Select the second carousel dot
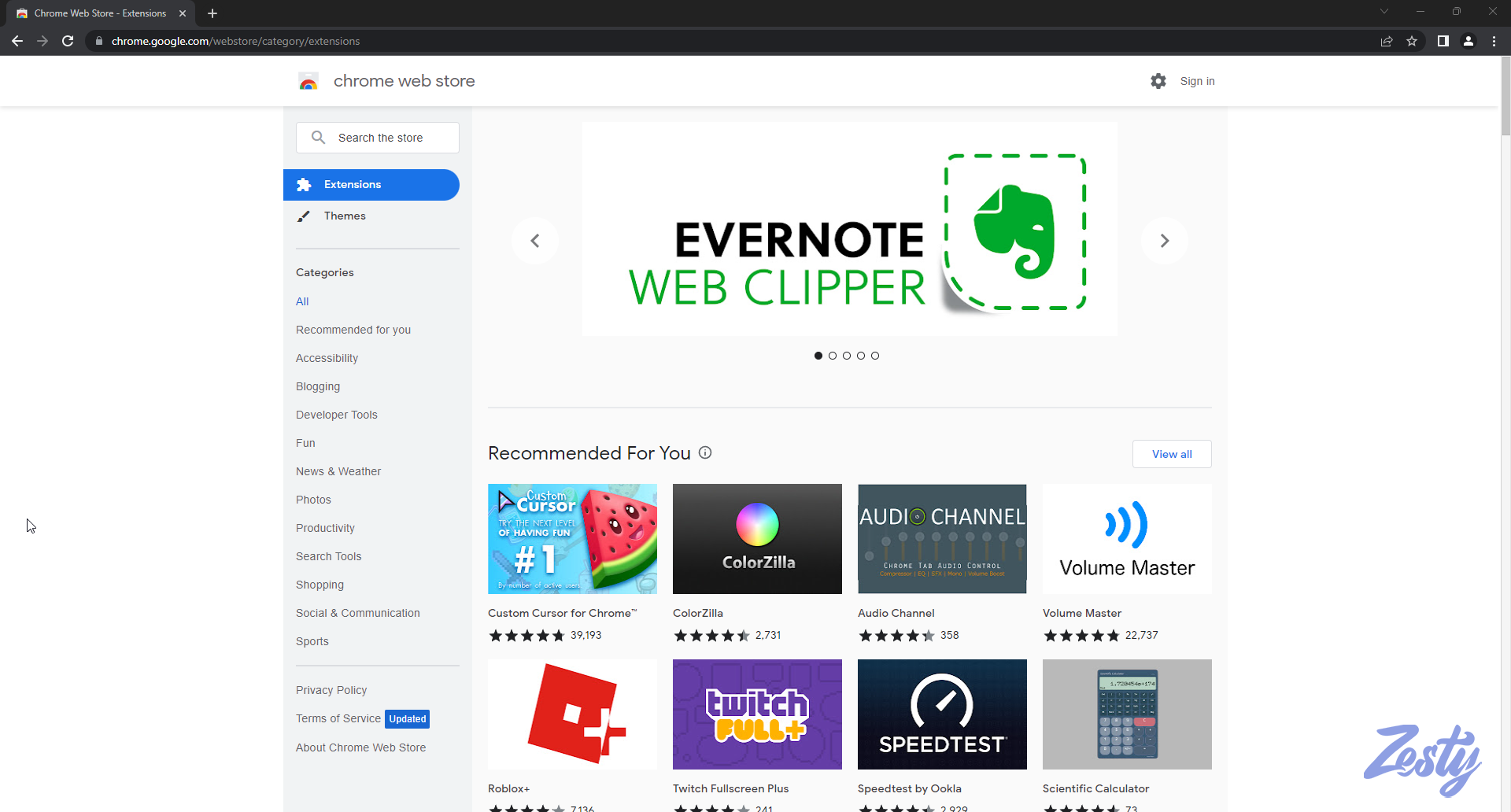Image resolution: width=1511 pixels, height=812 pixels. 833,356
